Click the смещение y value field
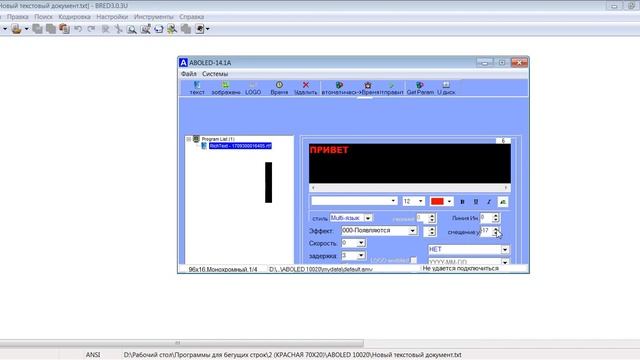This screenshot has height=360, width=640. tap(486, 231)
